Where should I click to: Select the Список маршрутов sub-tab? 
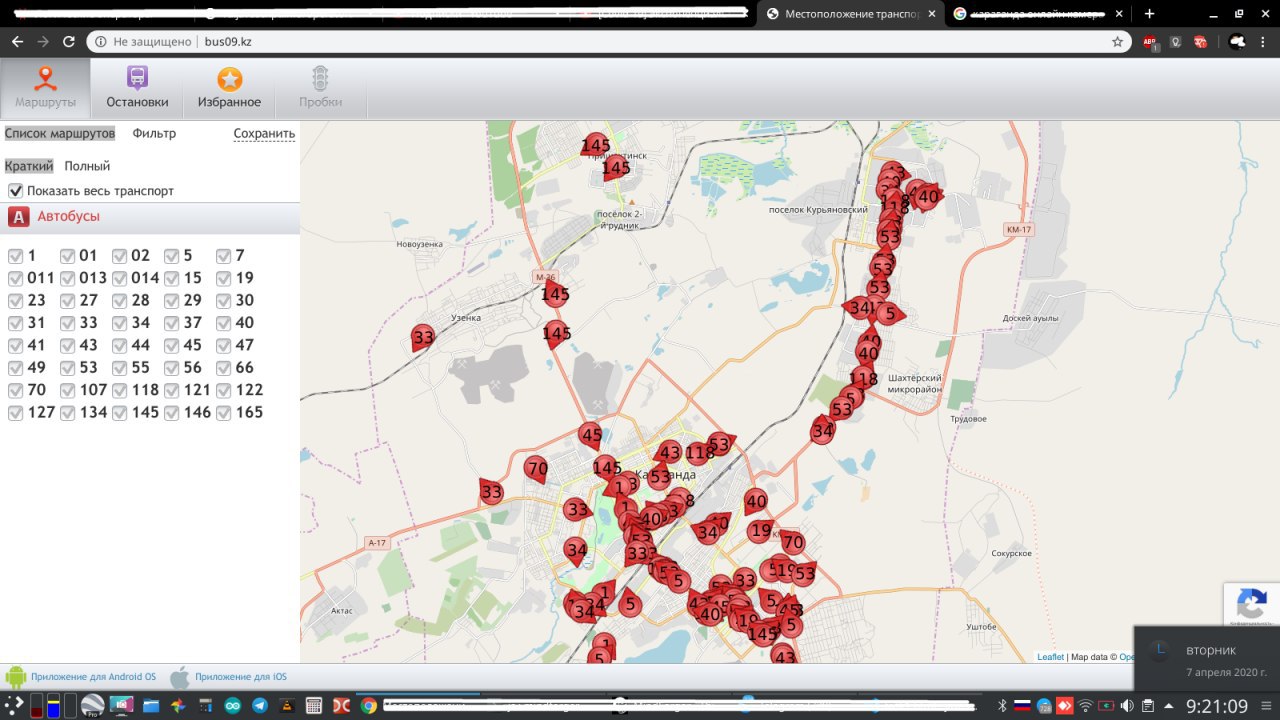(x=60, y=133)
